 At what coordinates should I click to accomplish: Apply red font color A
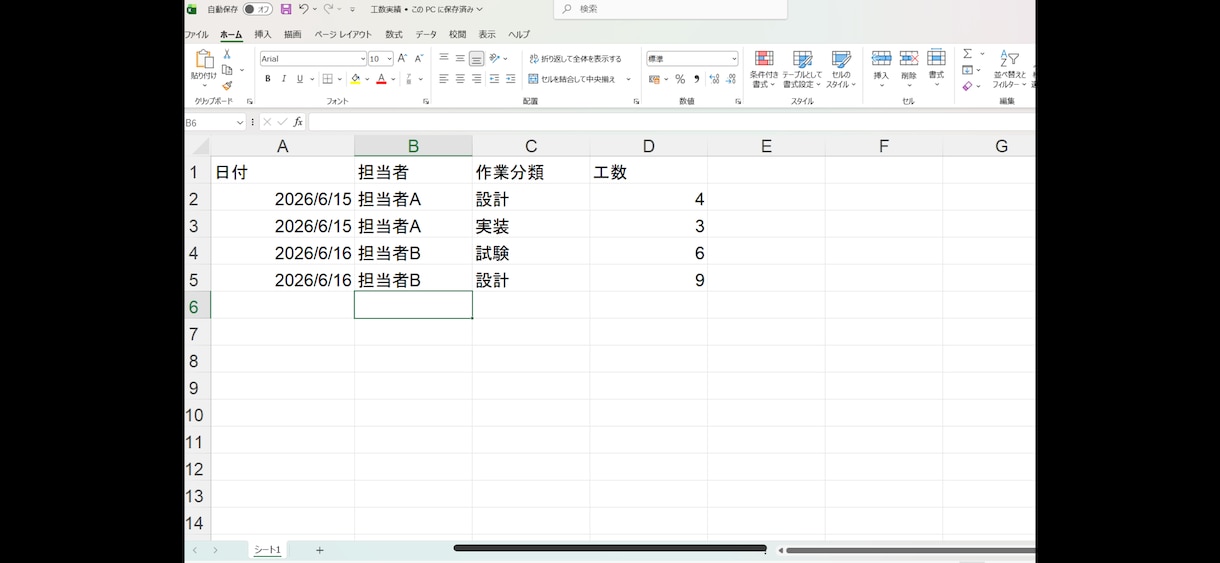point(381,79)
